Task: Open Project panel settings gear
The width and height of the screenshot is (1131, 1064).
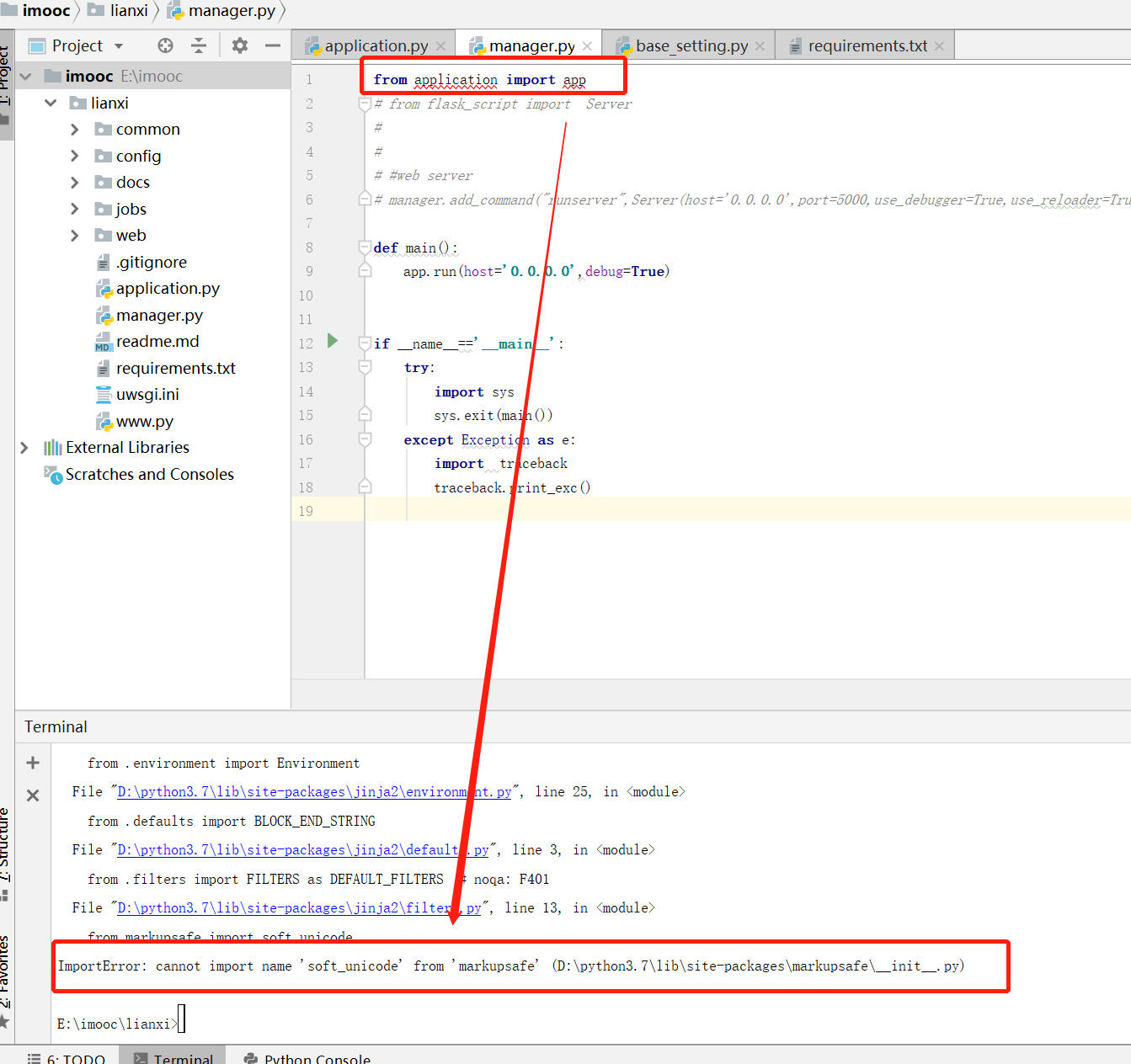Action: click(240, 45)
